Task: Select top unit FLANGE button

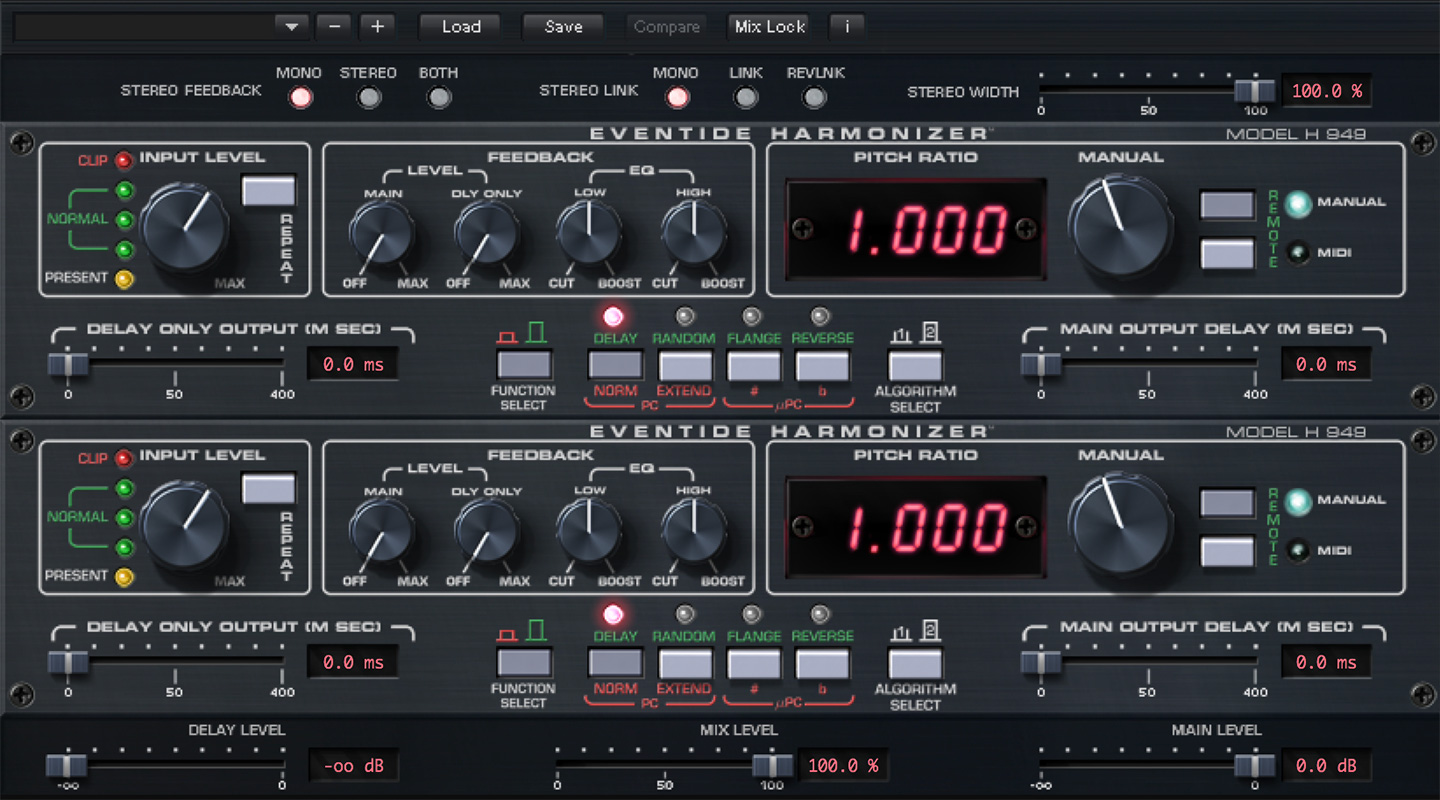Action: [x=754, y=365]
